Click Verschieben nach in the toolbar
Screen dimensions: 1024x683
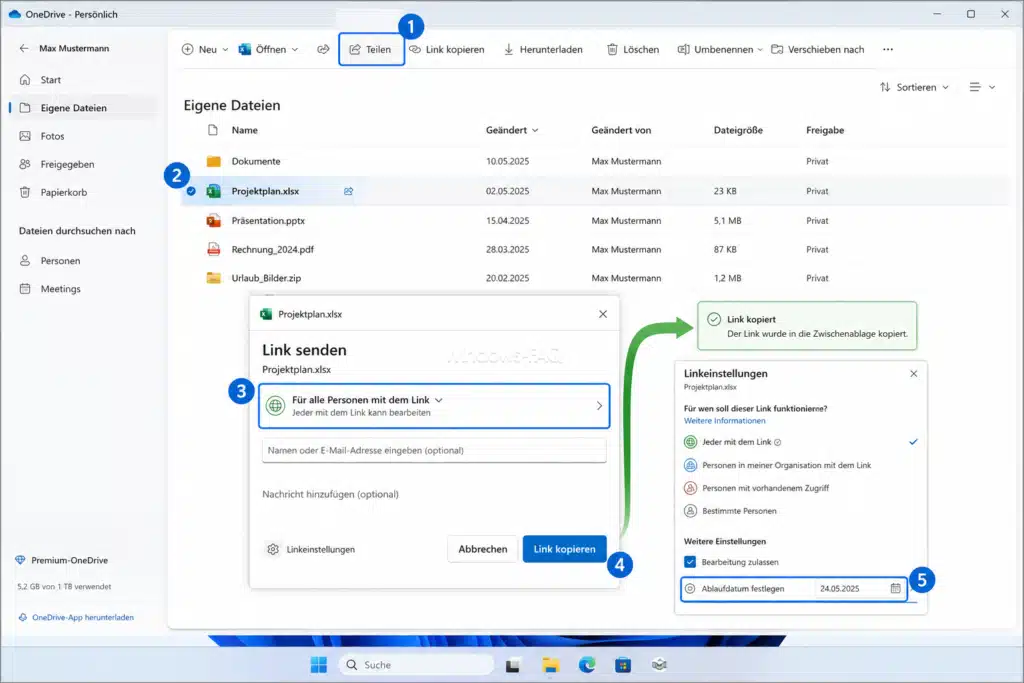[818, 50]
